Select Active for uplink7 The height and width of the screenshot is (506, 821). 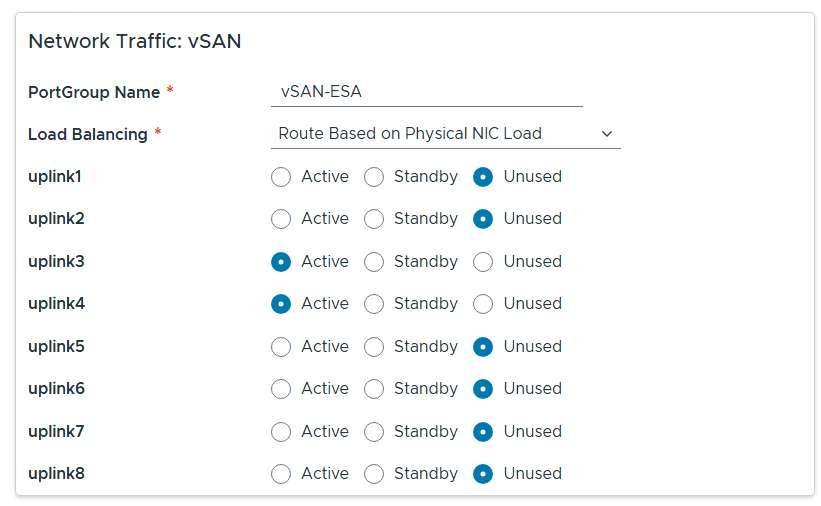click(281, 432)
